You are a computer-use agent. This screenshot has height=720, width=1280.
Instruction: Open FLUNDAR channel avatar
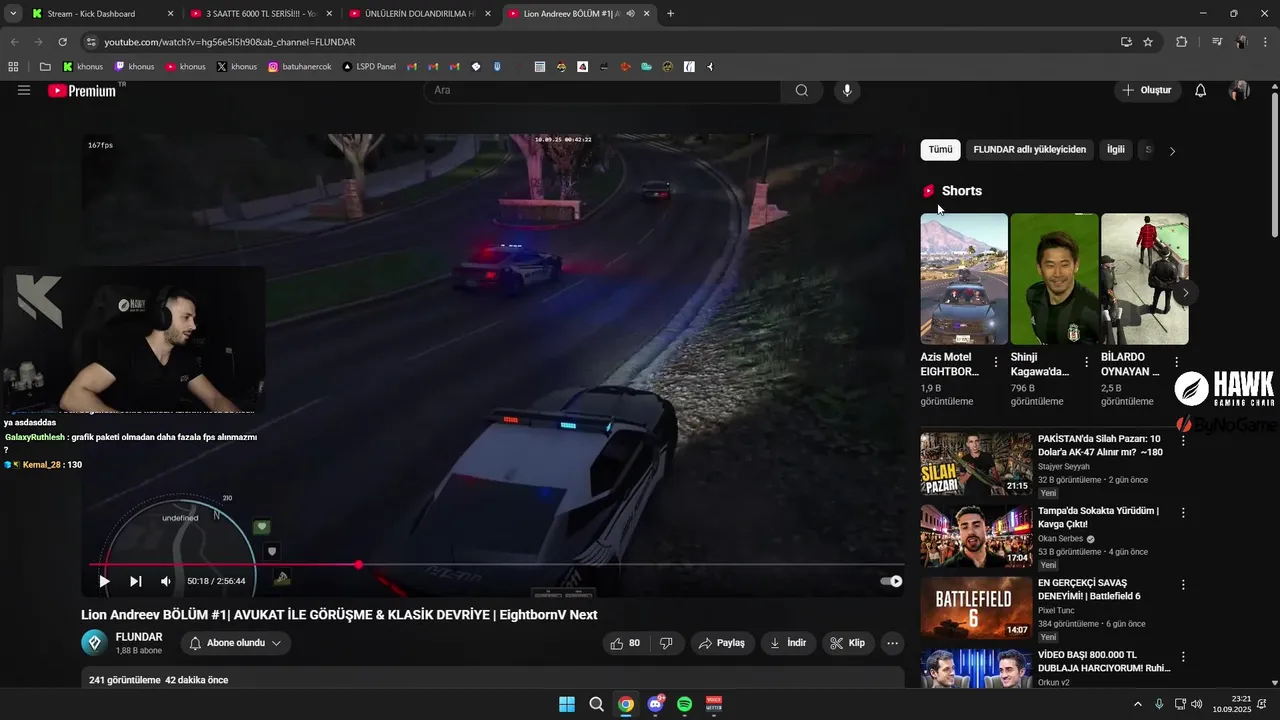(x=94, y=643)
